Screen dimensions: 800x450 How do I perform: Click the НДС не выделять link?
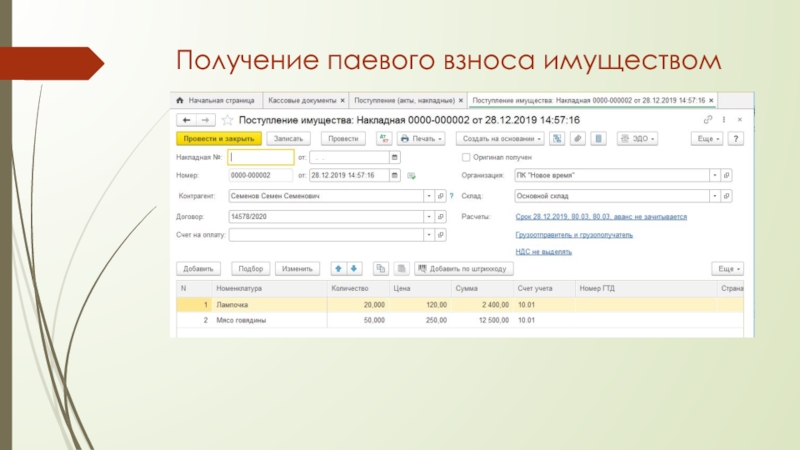coord(543,252)
